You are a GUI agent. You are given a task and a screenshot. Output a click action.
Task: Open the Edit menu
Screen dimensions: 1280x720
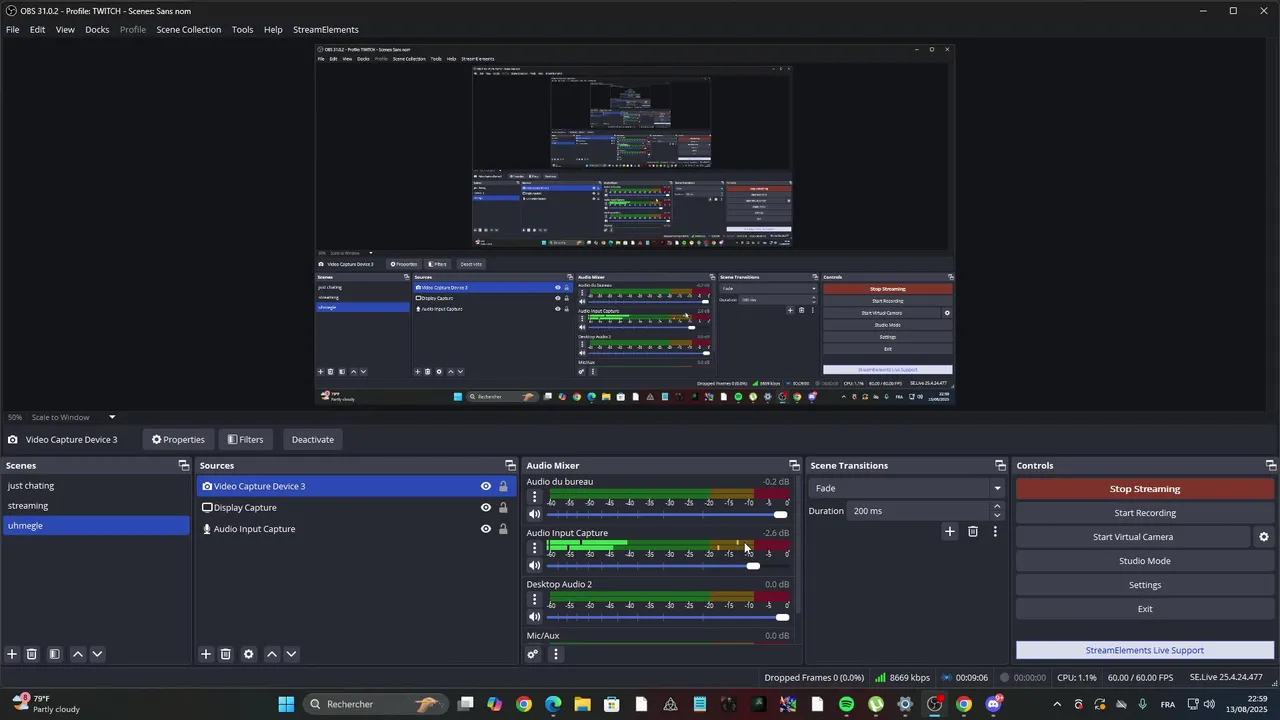[37, 30]
